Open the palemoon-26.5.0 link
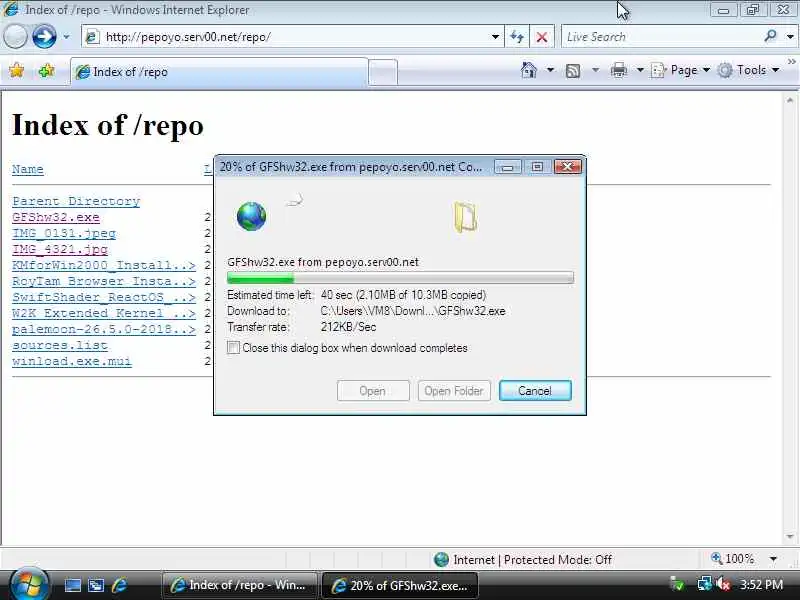 pos(104,329)
